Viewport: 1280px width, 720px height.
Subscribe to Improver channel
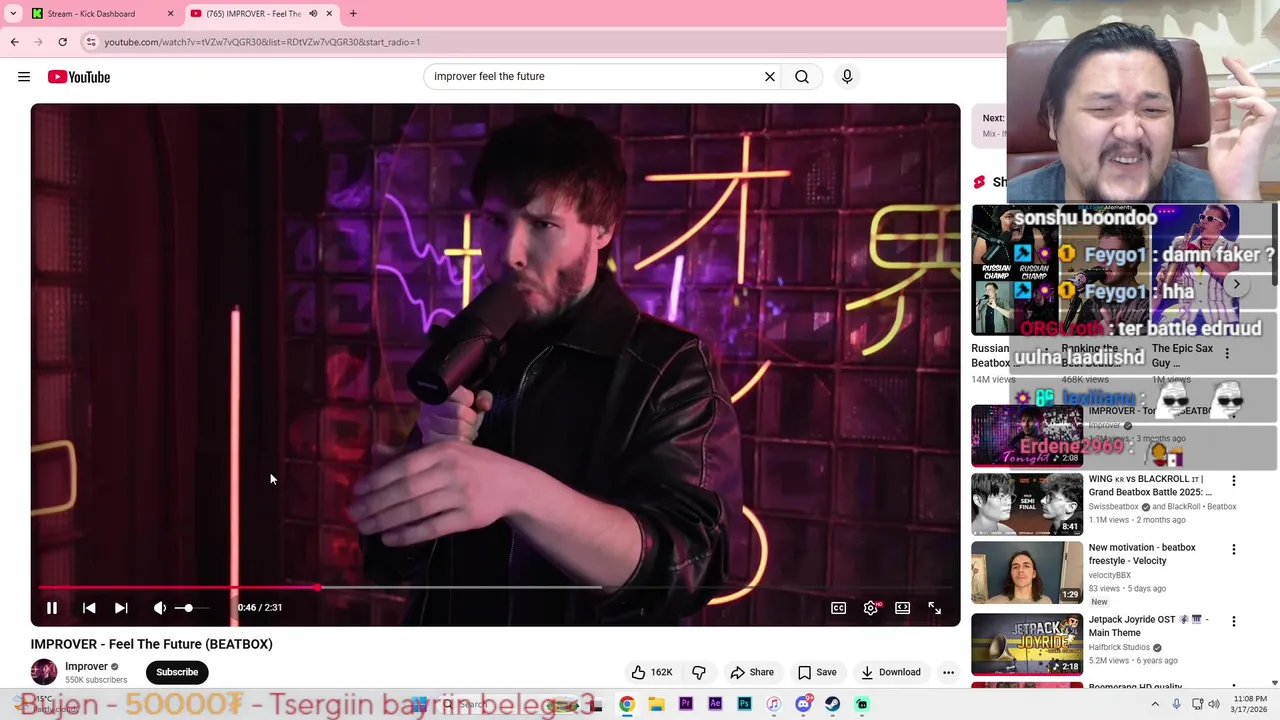(x=177, y=672)
